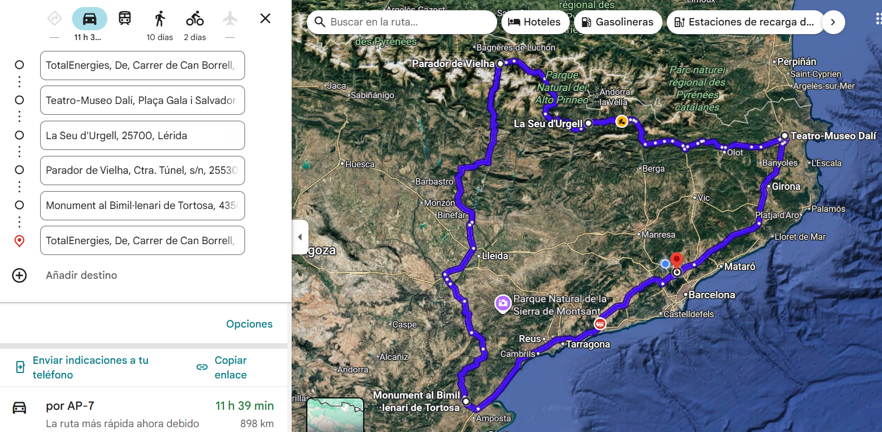Select the por AP-7 route result
This screenshot has width=882, height=432.
[x=143, y=412]
